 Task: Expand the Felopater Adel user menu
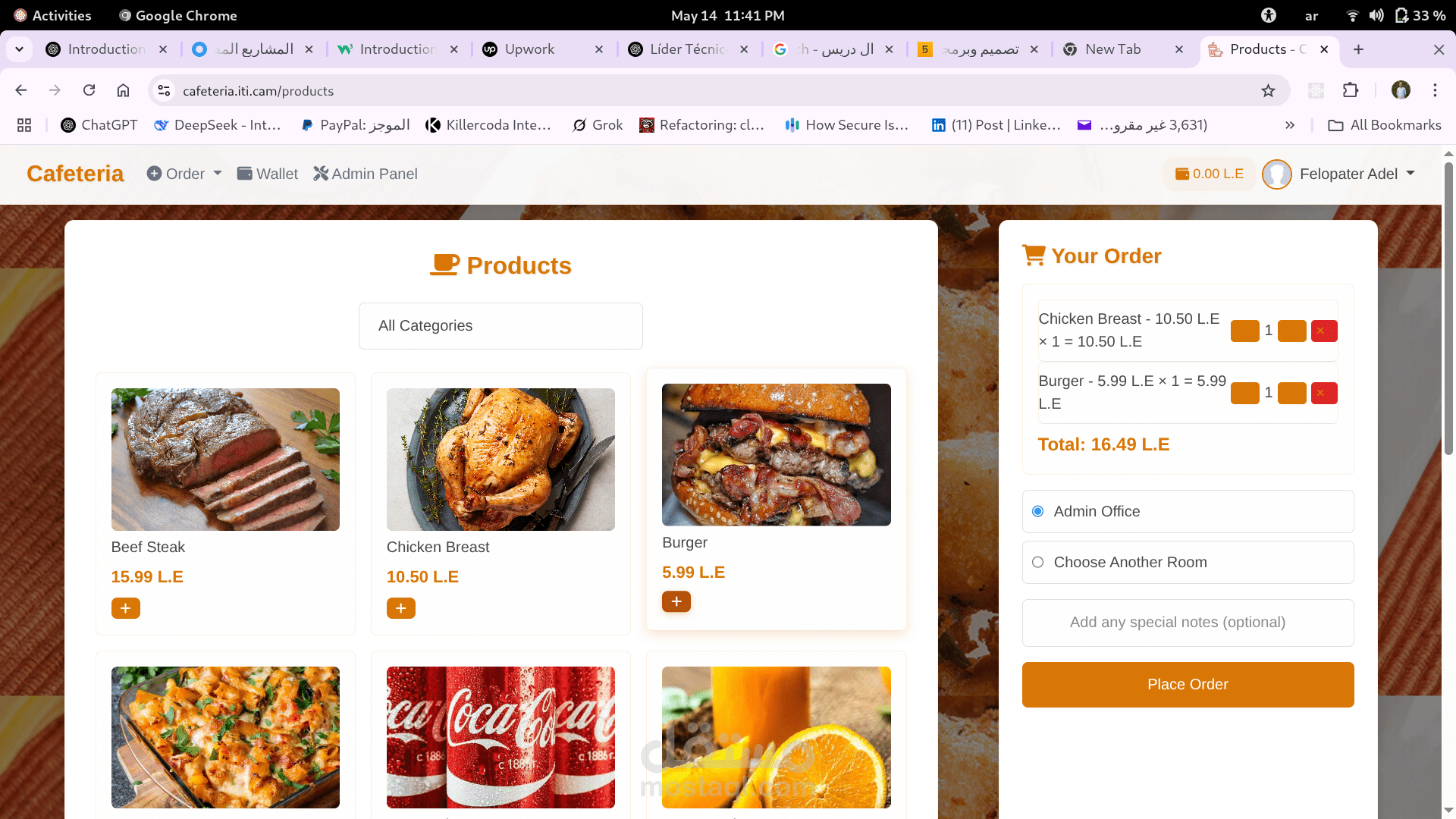(1356, 174)
